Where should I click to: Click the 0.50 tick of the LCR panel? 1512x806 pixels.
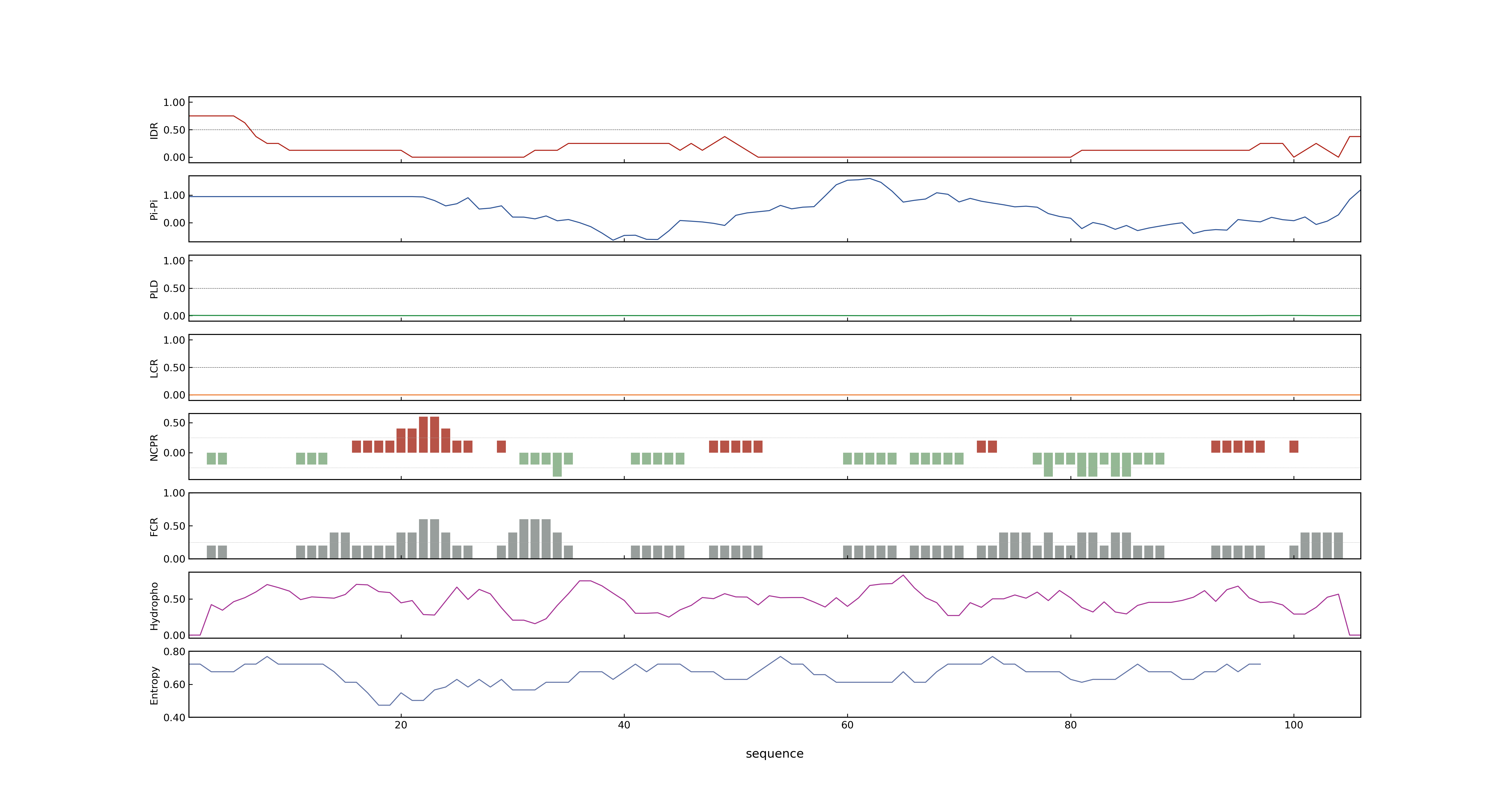point(174,368)
